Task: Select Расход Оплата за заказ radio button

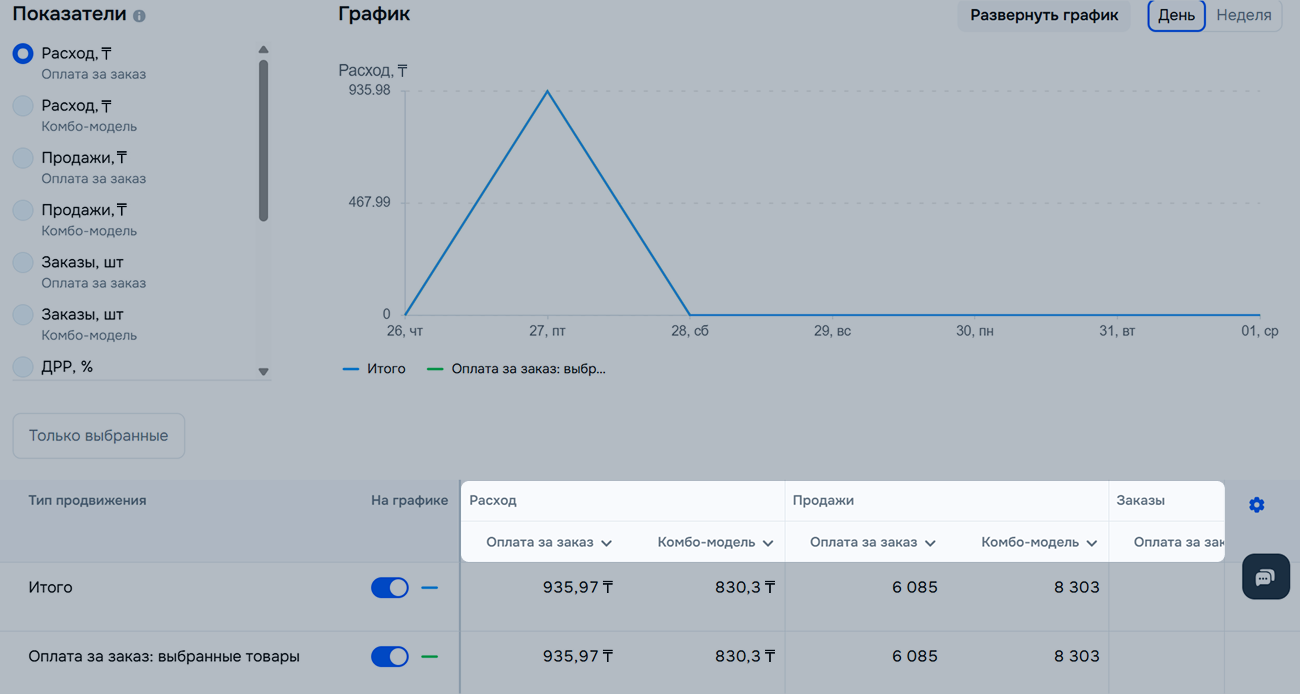Action: click(x=23, y=54)
